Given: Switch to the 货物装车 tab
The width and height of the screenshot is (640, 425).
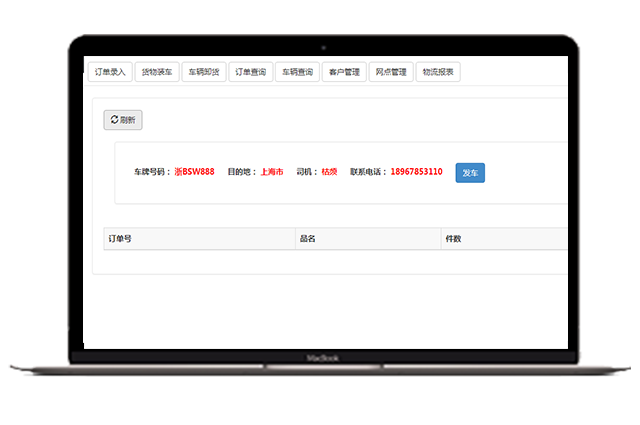Looking at the screenshot, I should click(157, 72).
